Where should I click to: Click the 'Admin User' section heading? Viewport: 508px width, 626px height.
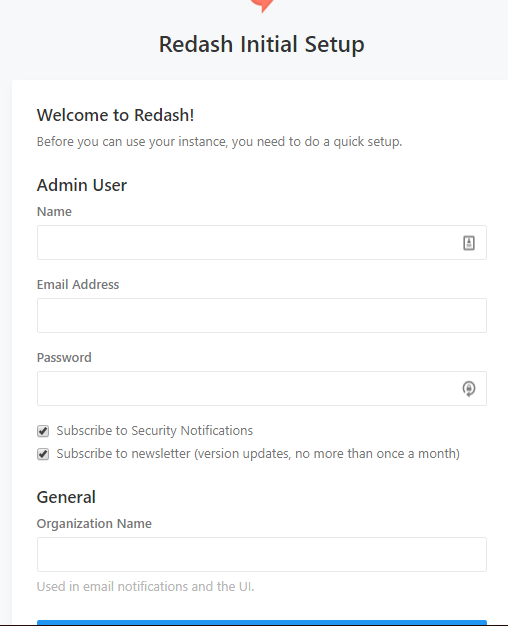tap(82, 185)
